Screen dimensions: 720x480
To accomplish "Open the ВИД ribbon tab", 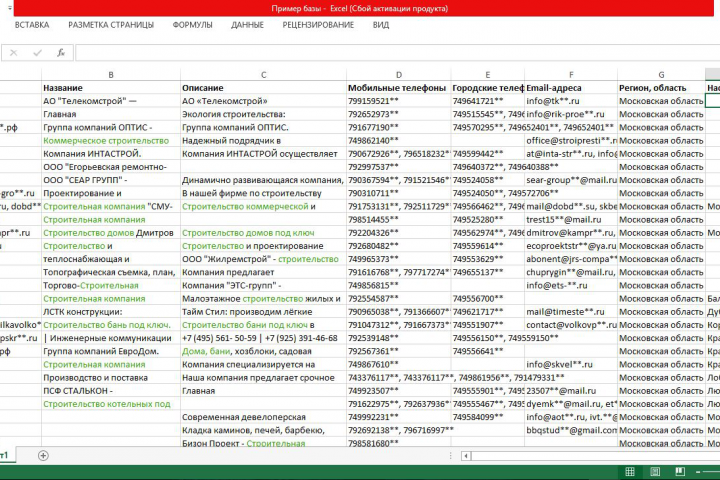I will coord(381,25).
